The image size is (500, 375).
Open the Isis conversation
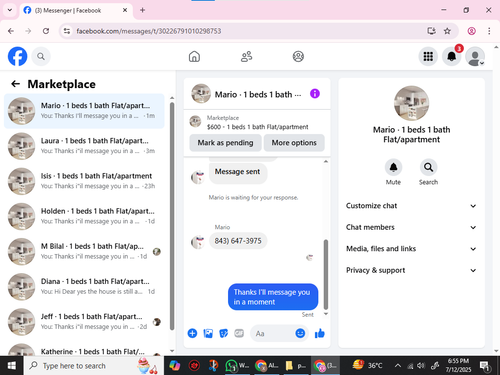point(84,181)
